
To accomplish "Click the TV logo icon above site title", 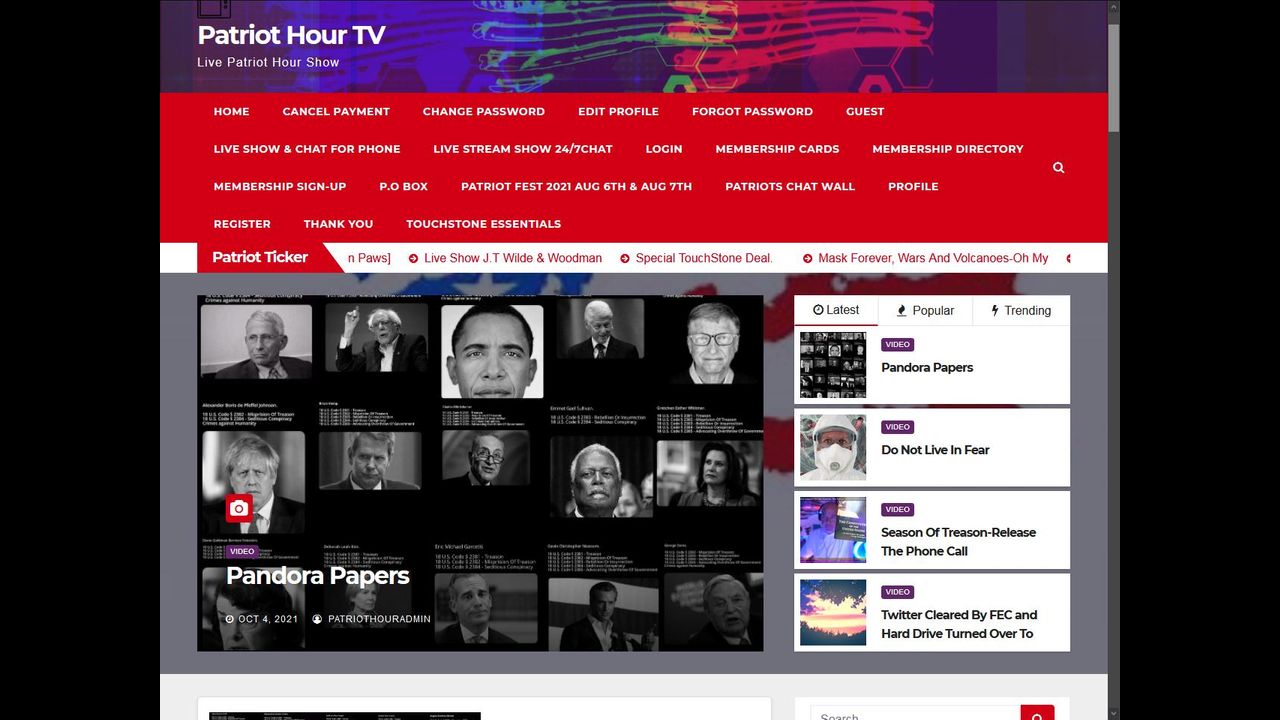I will (214, 9).
